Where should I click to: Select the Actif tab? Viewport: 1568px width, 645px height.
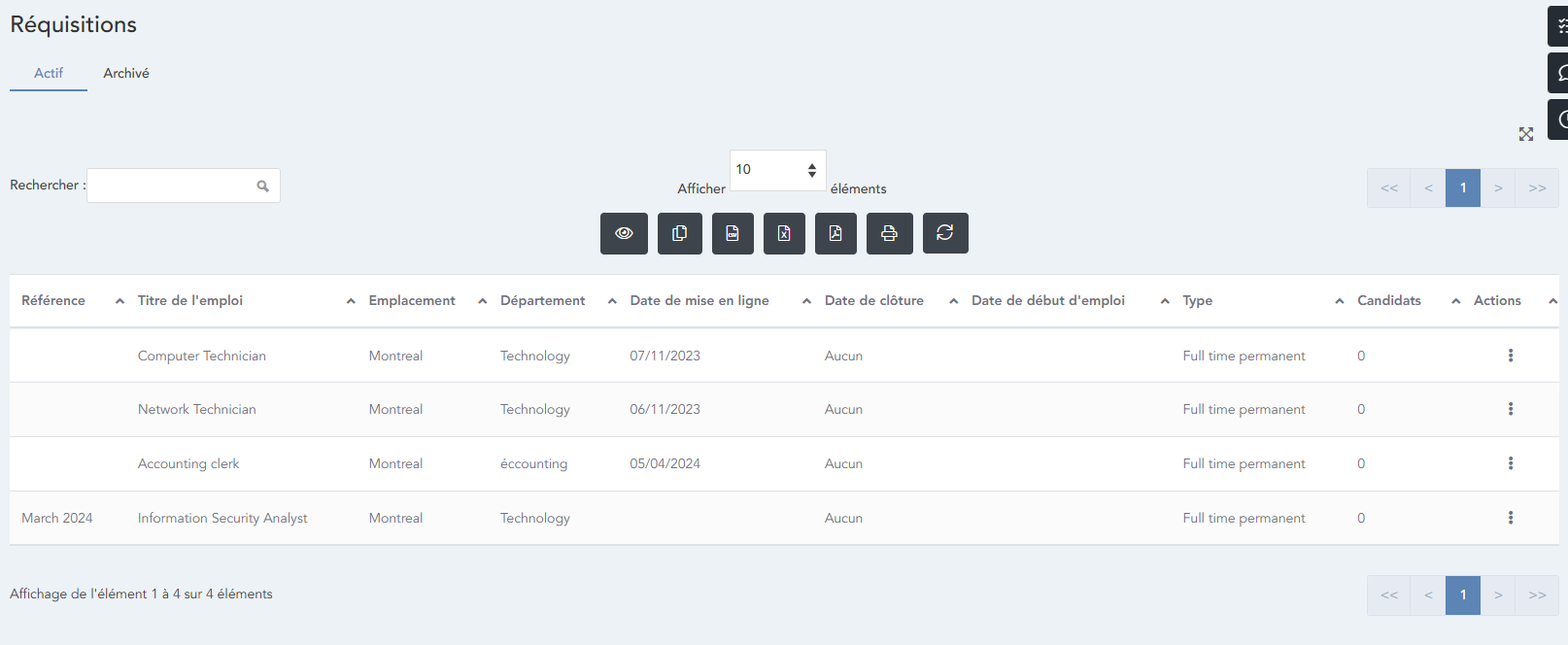pos(49,73)
